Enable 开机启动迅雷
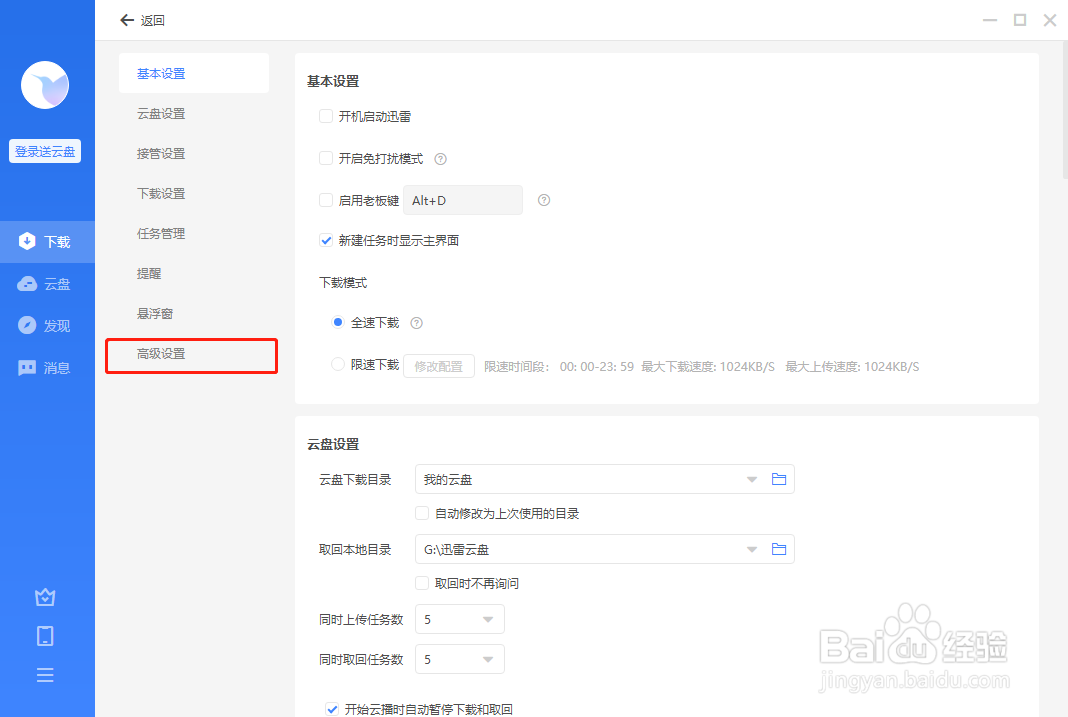Viewport: 1068px width, 717px height. tap(326, 116)
